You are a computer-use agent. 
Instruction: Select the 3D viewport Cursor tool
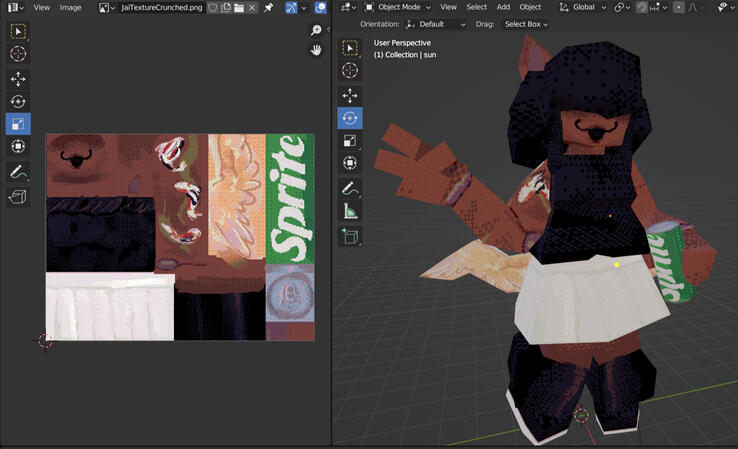[349, 71]
